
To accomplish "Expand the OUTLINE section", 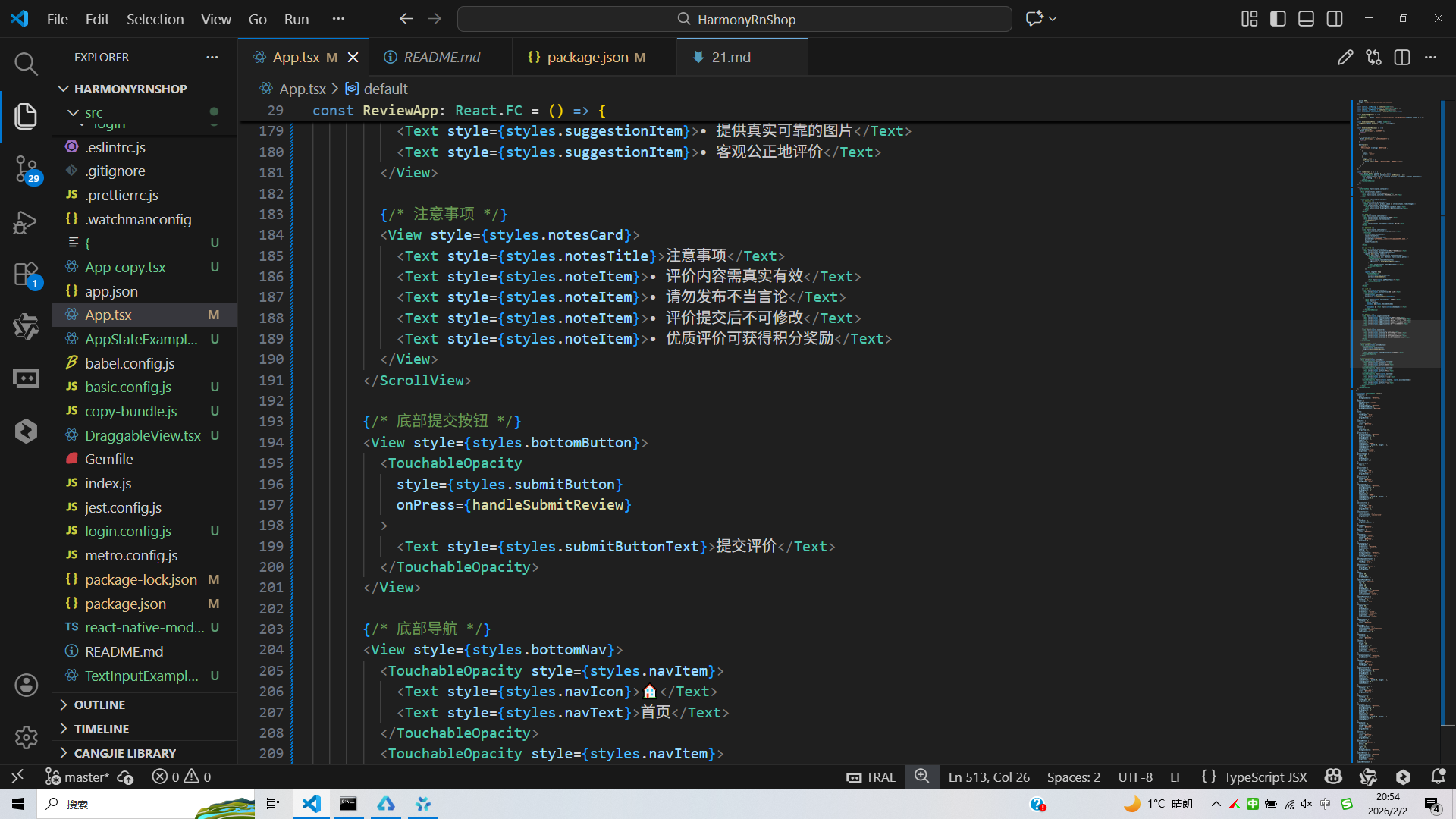I will pyautogui.click(x=99, y=704).
